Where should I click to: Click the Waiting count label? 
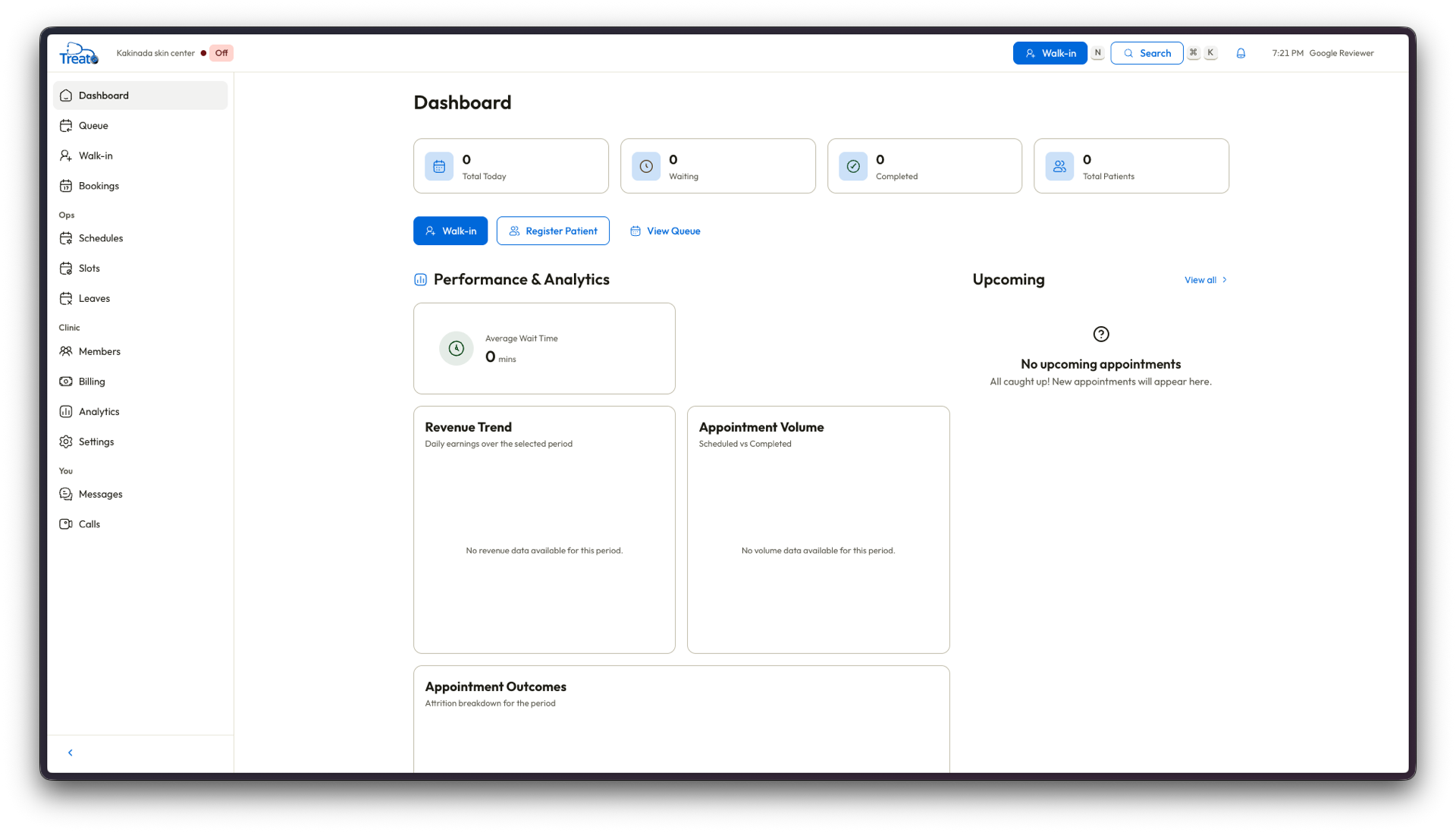pyautogui.click(x=684, y=176)
